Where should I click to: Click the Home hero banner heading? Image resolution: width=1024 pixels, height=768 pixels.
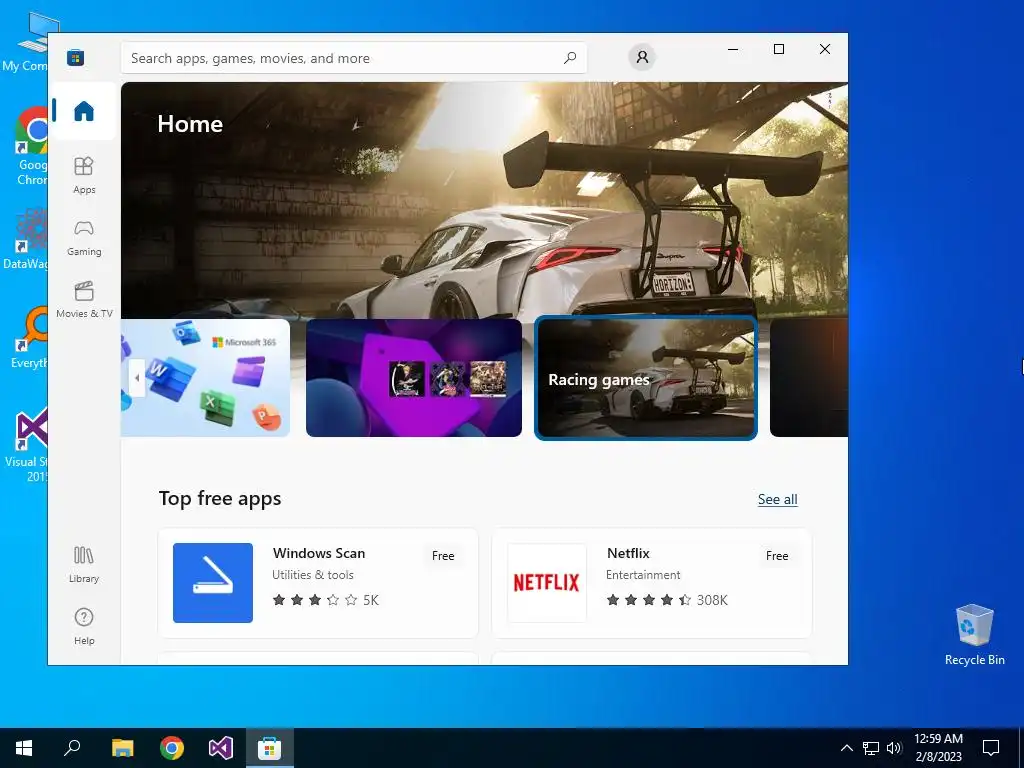tap(190, 124)
